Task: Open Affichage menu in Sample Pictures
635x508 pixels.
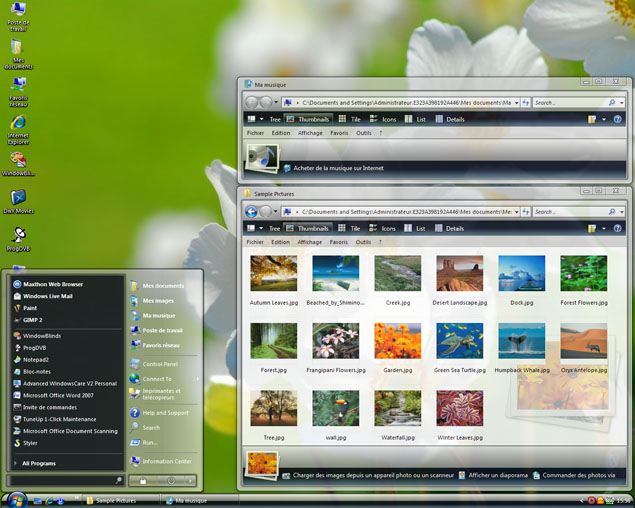Action: pyautogui.click(x=310, y=242)
